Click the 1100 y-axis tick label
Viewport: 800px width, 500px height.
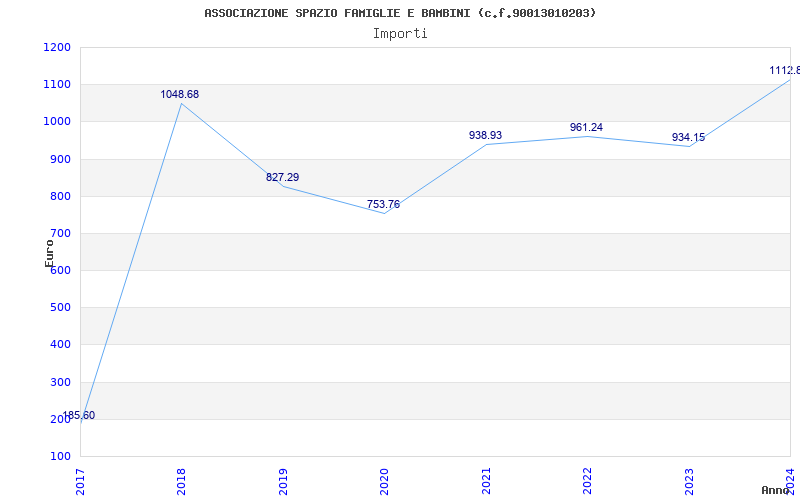tap(57, 85)
